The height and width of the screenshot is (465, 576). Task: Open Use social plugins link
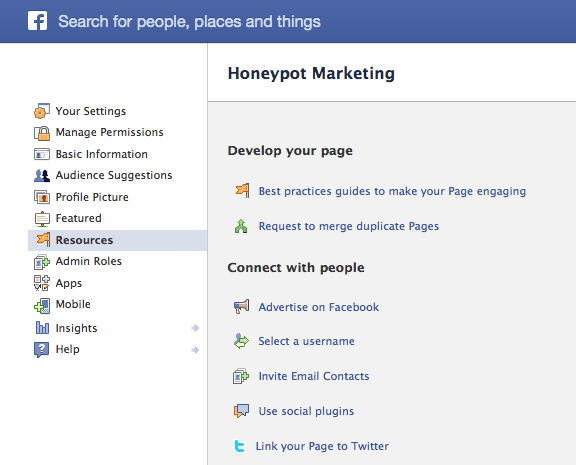point(306,411)
